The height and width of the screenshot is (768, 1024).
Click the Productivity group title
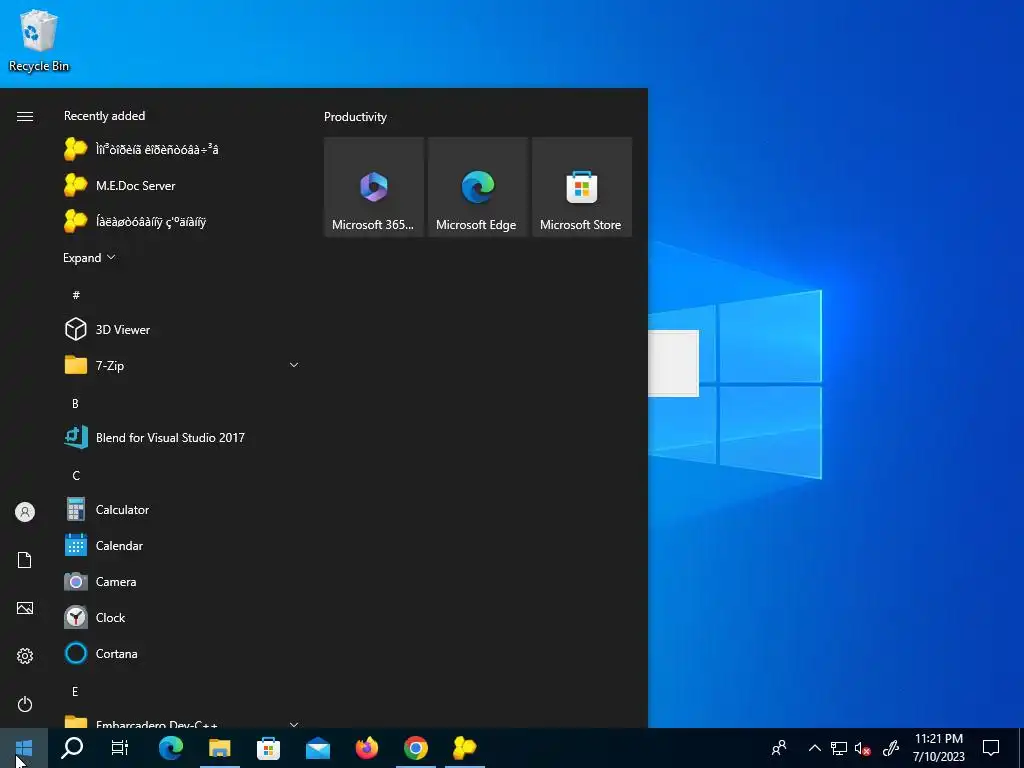[355, 117]
